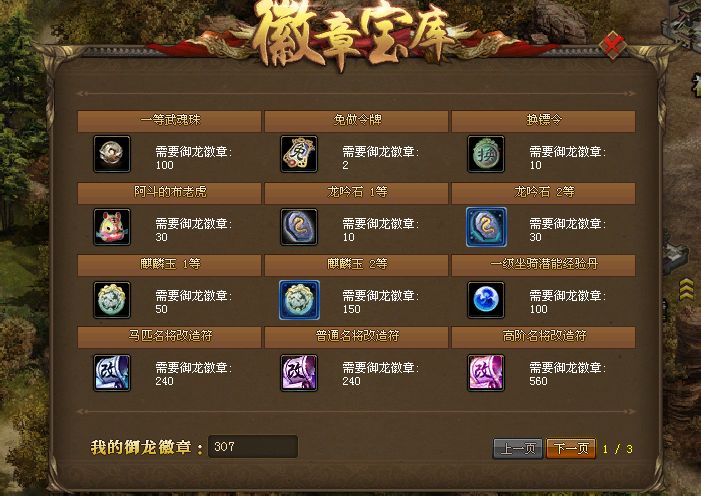701x496 pixels.
Task: Go to next page with 下一页
Action: pyautogui.click(x=571, y=448)
